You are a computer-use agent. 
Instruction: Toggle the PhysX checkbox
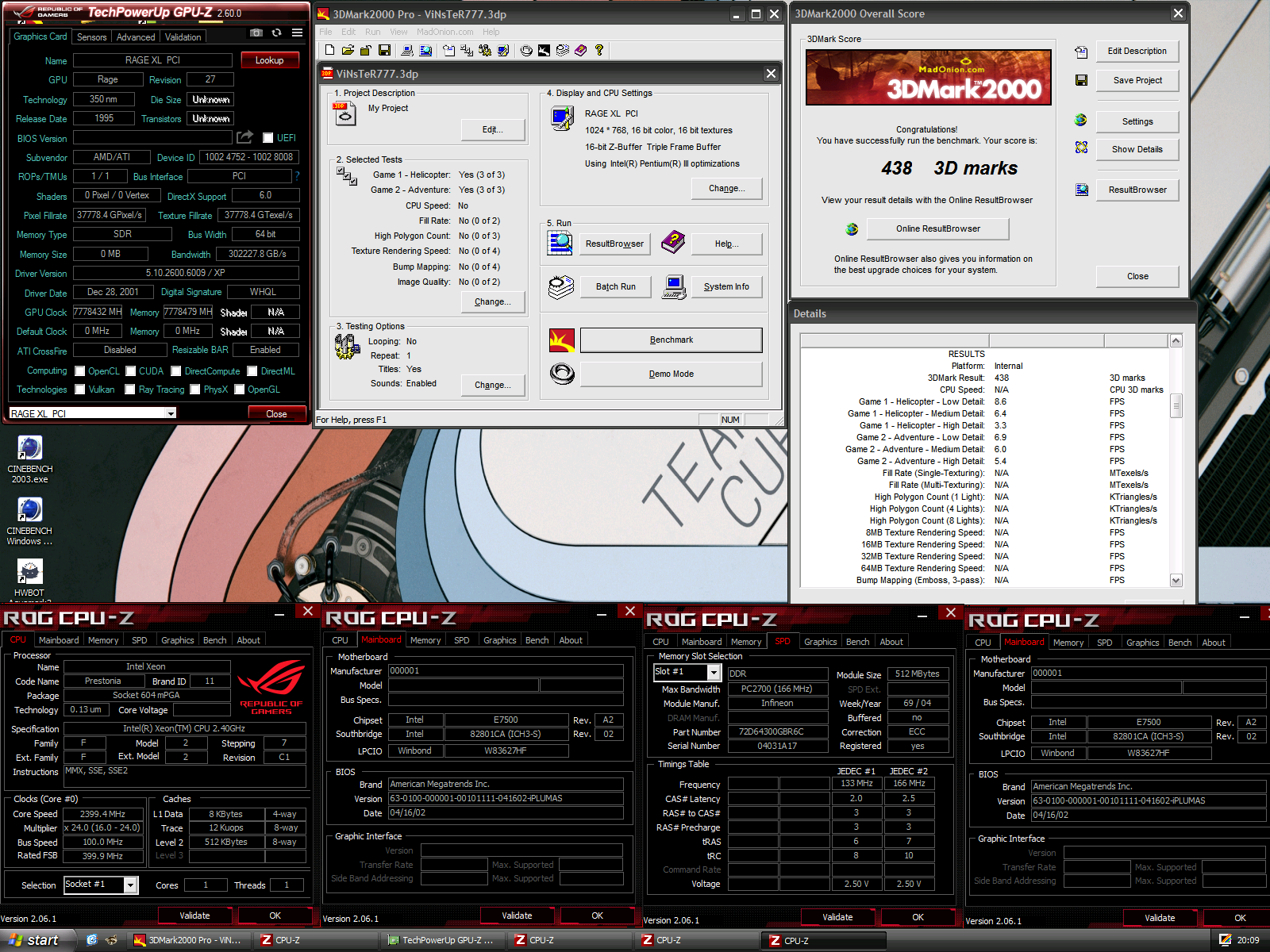coord(194,390)
